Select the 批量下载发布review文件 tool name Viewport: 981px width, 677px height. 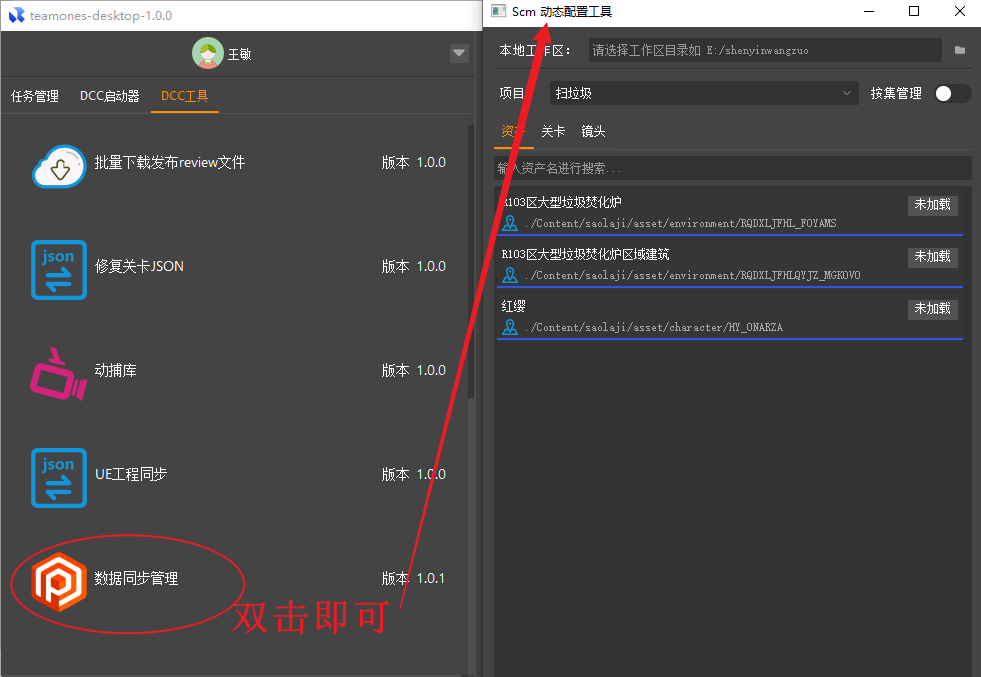pos(170,163)
